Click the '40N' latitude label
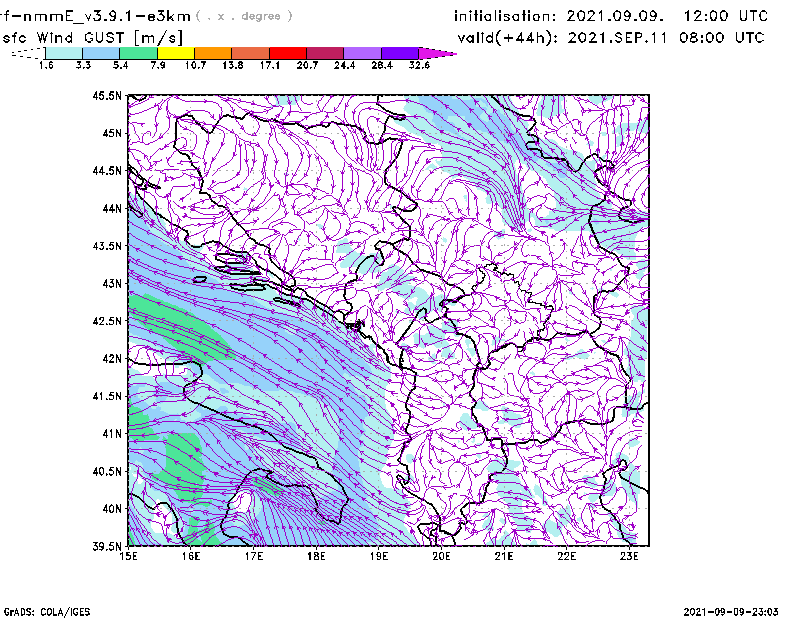 click(x=112, y=509)
